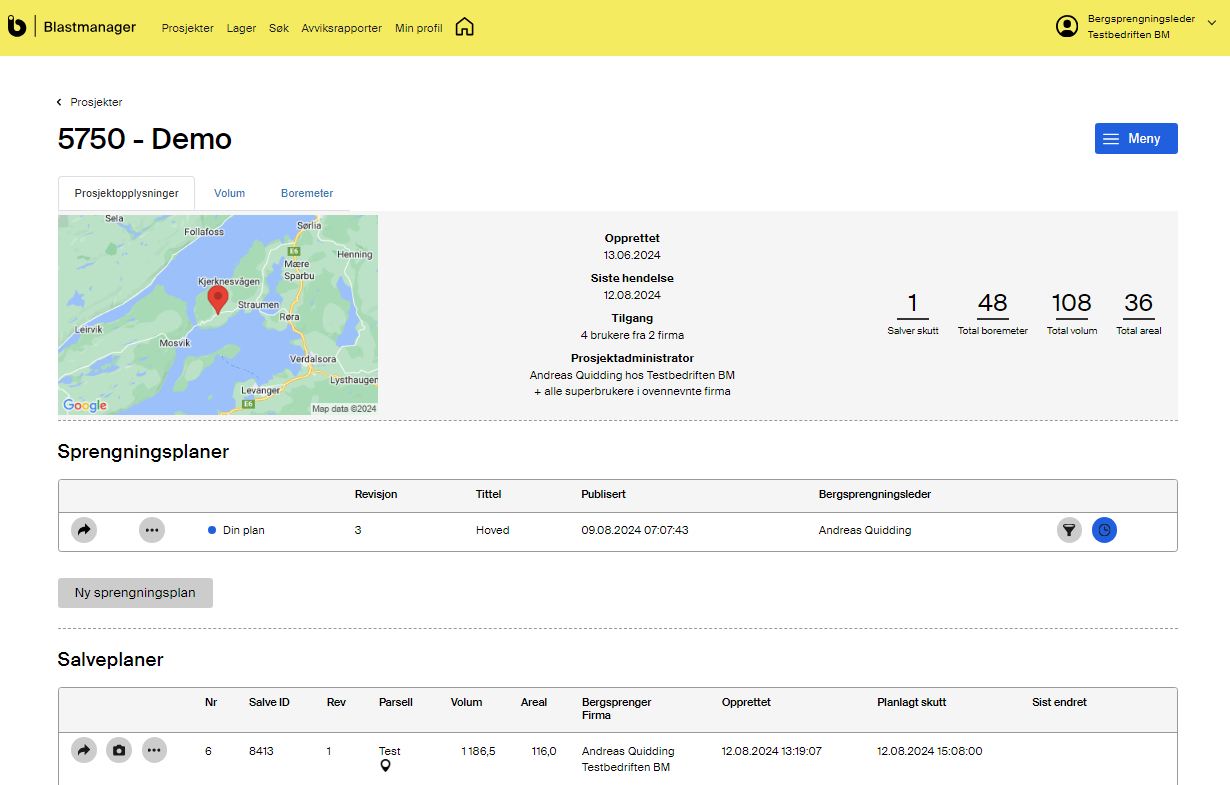1230x785 pixels.
Task: Click the Ny sprengningsplan button
Action: (135, 593)
